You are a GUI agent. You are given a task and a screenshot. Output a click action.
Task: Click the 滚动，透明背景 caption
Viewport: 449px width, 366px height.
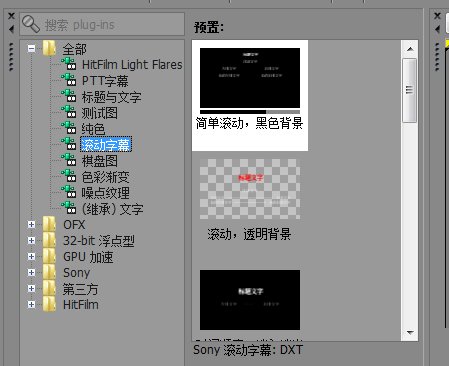(249, 234)
